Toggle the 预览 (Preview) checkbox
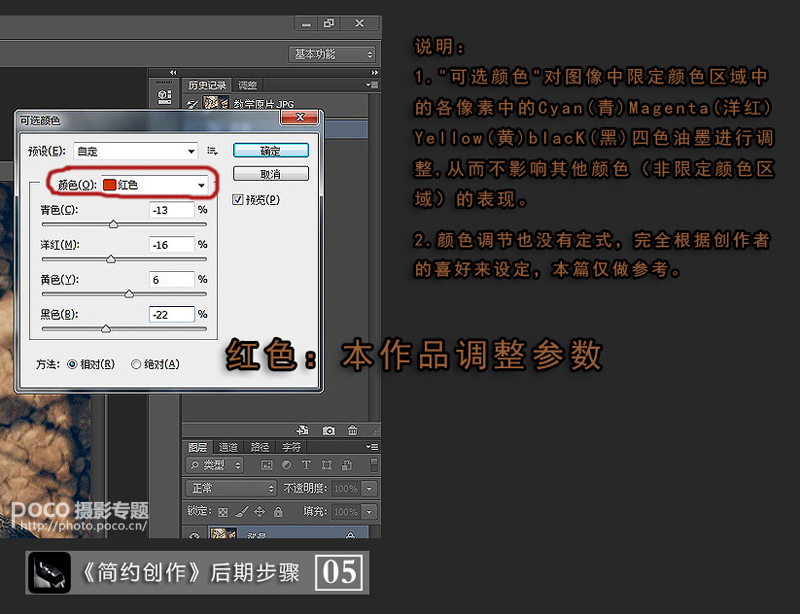Screen dimensions: 800x614 237,200
